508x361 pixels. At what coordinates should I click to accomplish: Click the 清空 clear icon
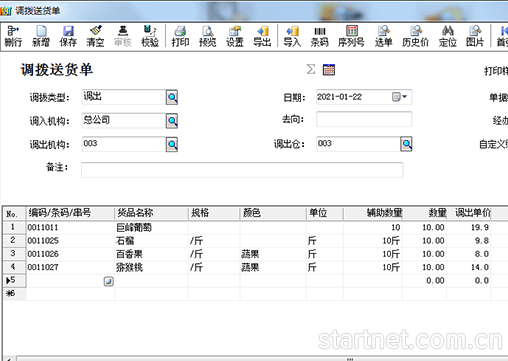(x=95, y=36)
